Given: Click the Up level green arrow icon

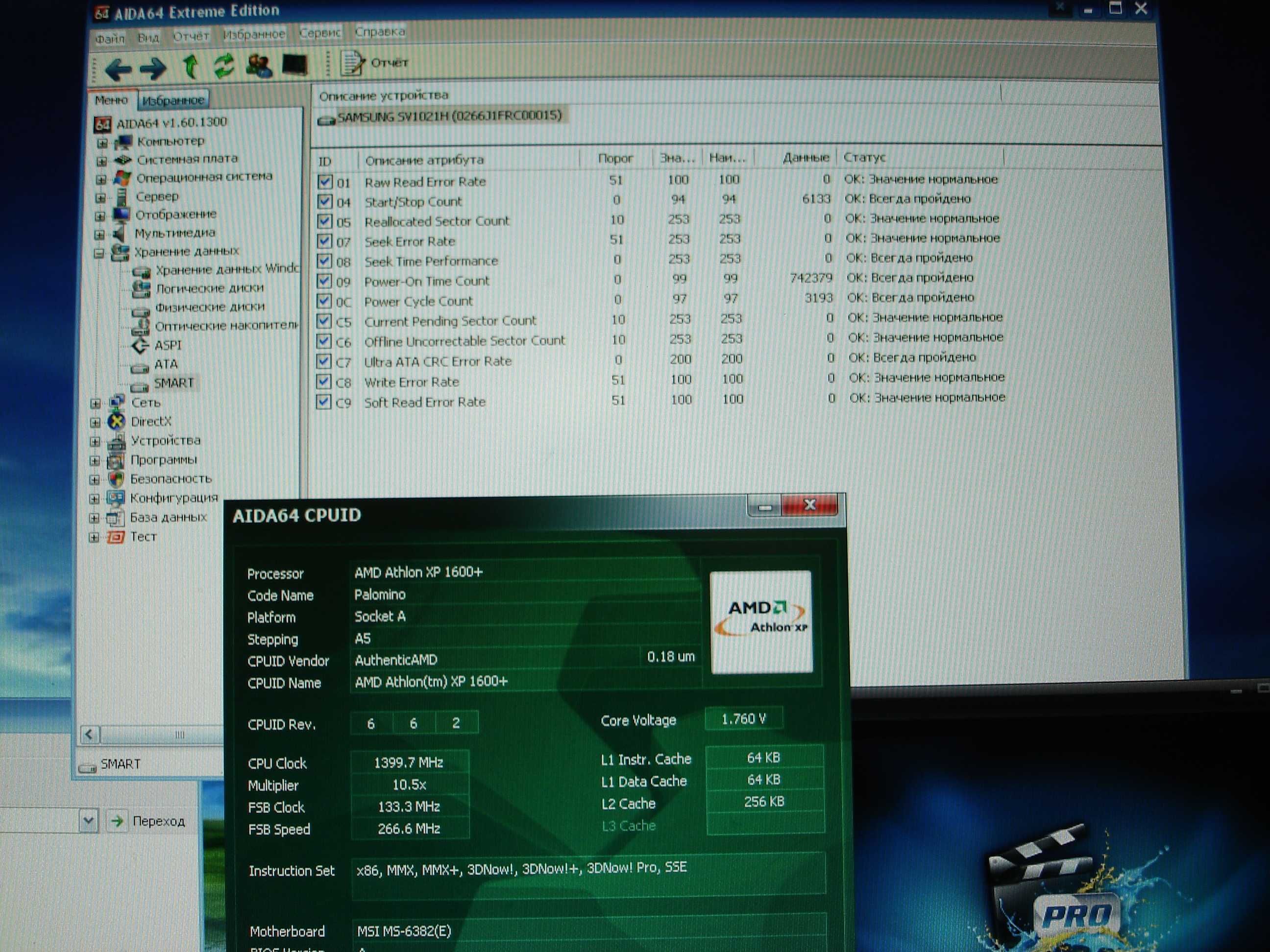Looking at the screenshot, I should pyautogui.click(x=191, y=66).
